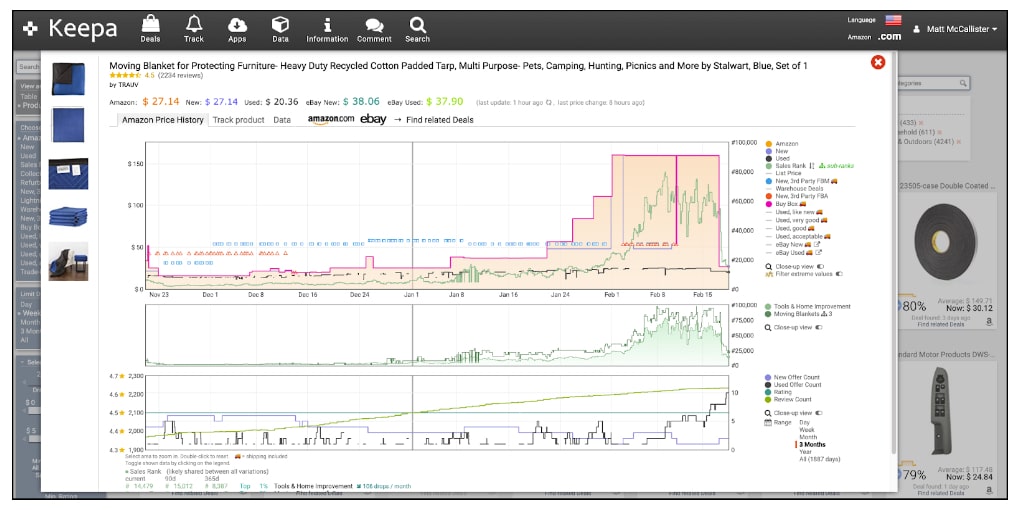Screen dimensions: 1014x510
Task: Open the Track bell icon page
Action: [193, 29]
